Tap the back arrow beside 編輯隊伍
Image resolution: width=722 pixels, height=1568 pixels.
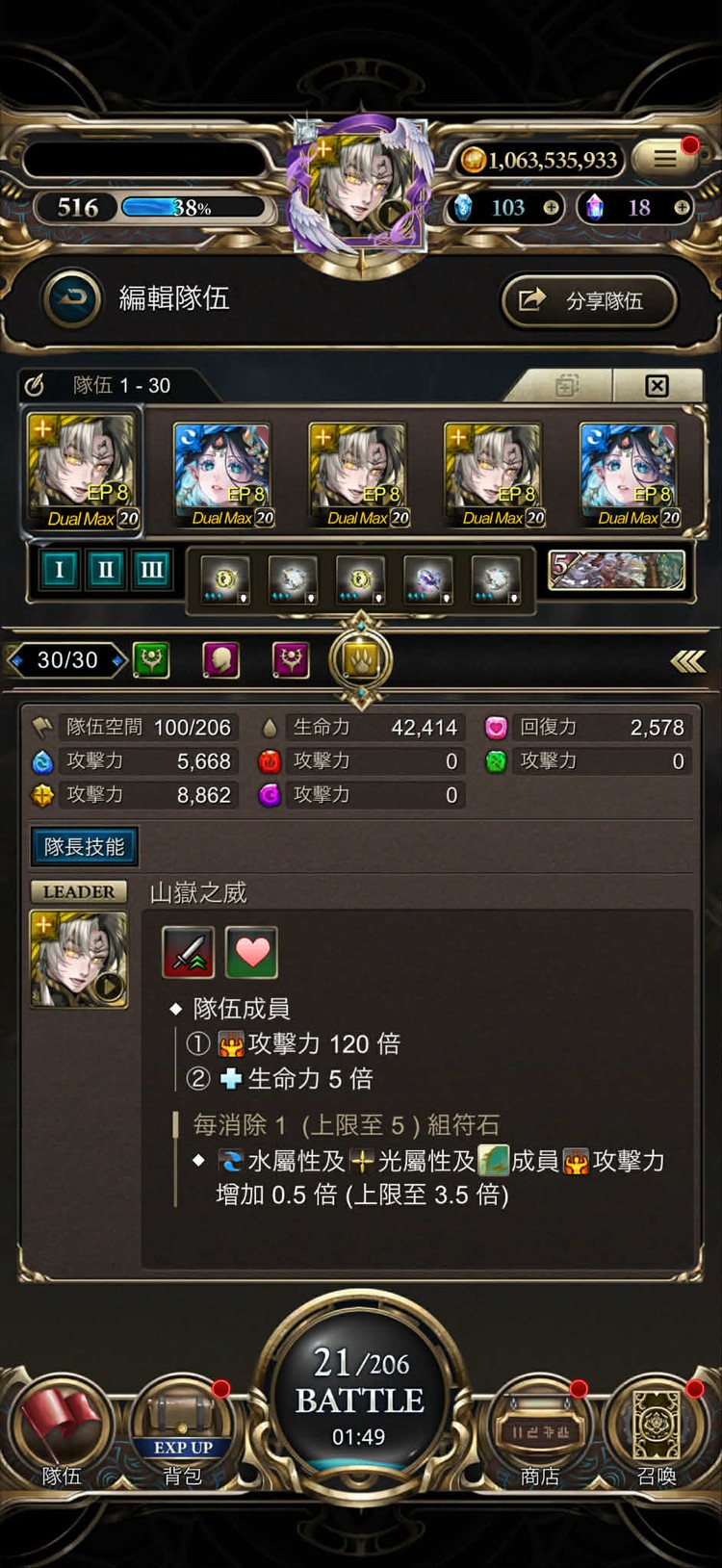coord(72,298)
